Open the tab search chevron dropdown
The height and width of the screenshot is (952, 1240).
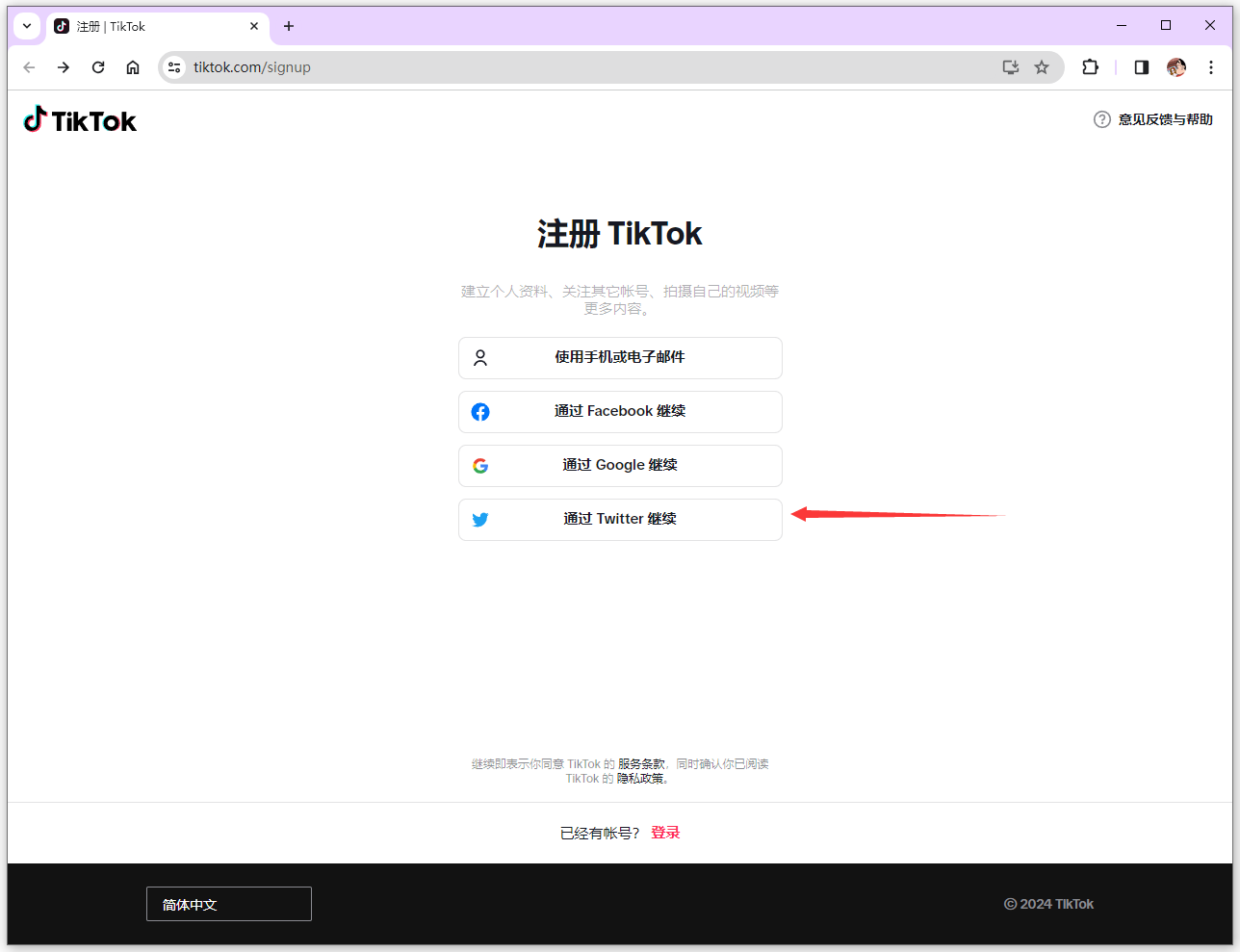tap(27, 26)
